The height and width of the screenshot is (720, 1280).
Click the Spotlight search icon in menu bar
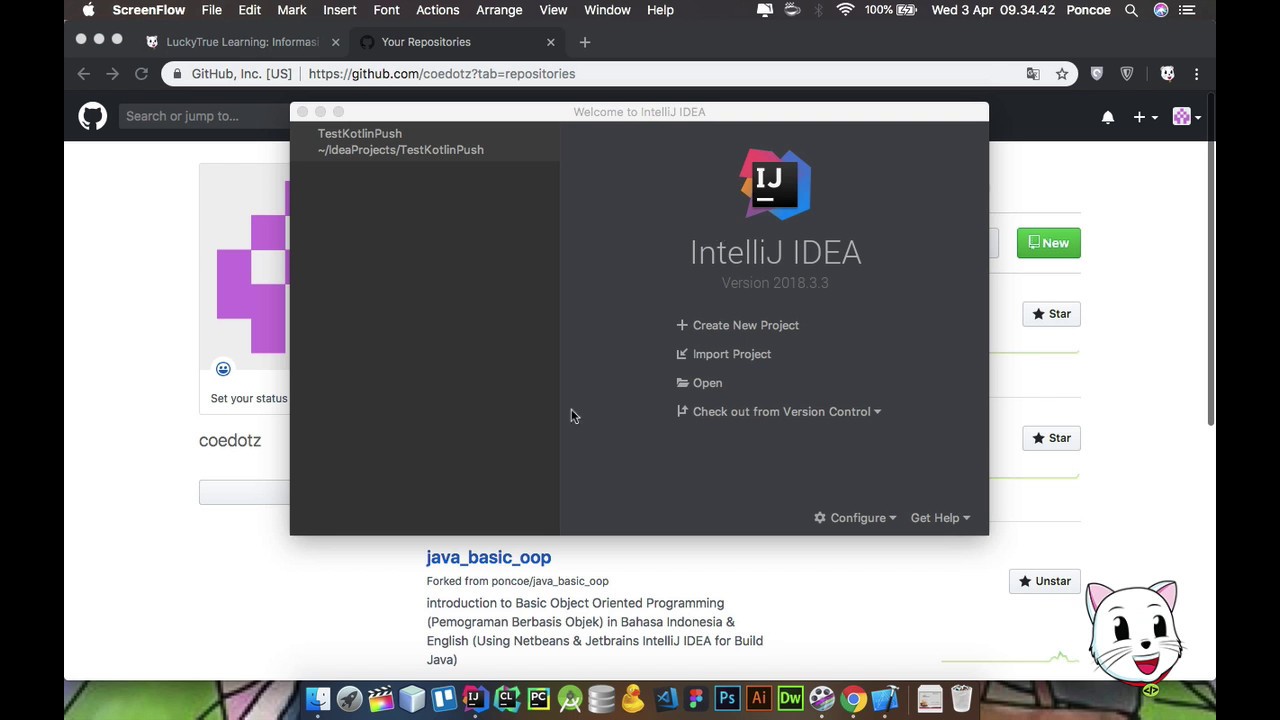click(1131, 10)
